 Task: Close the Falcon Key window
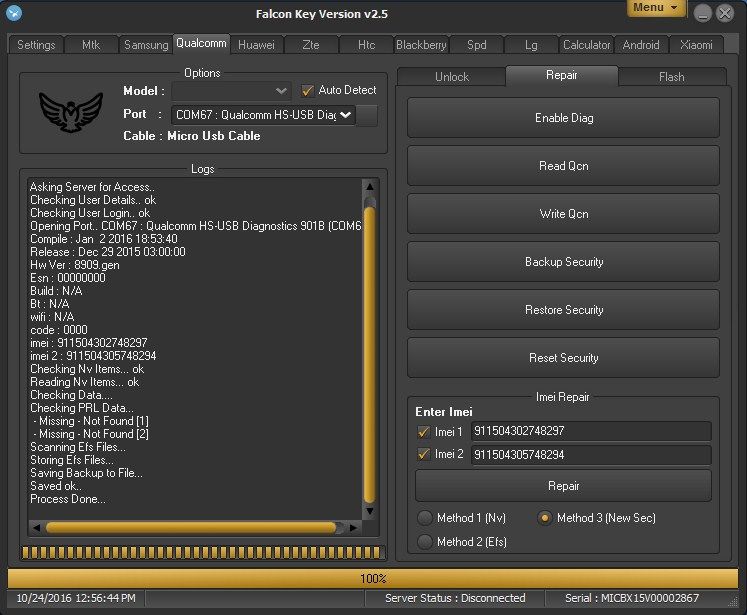click(726, 13)
